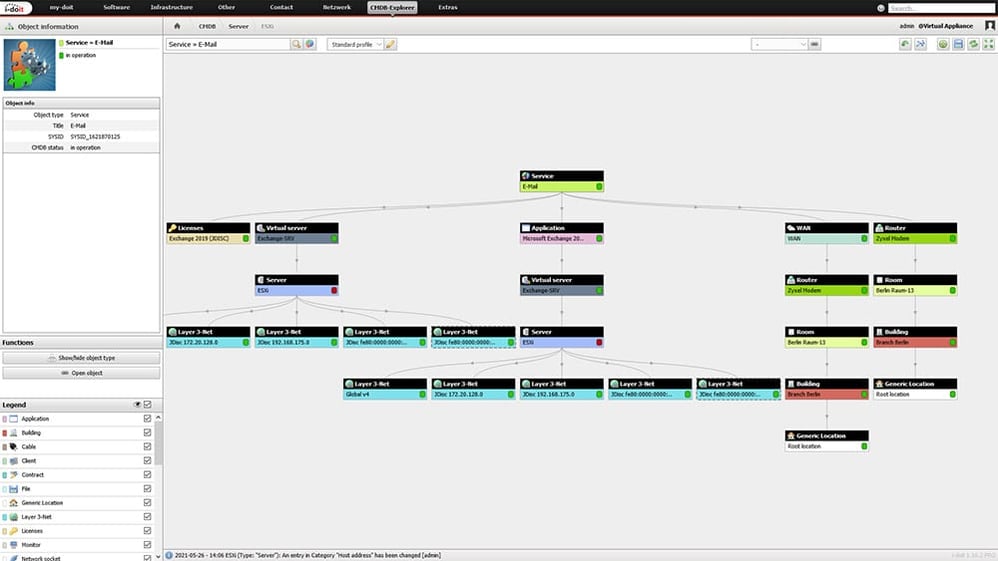Image resolution: width=998 pixels, height=561 pixels.
Task: Click the globe icon next to the magnifier
Action: point(310,44)
